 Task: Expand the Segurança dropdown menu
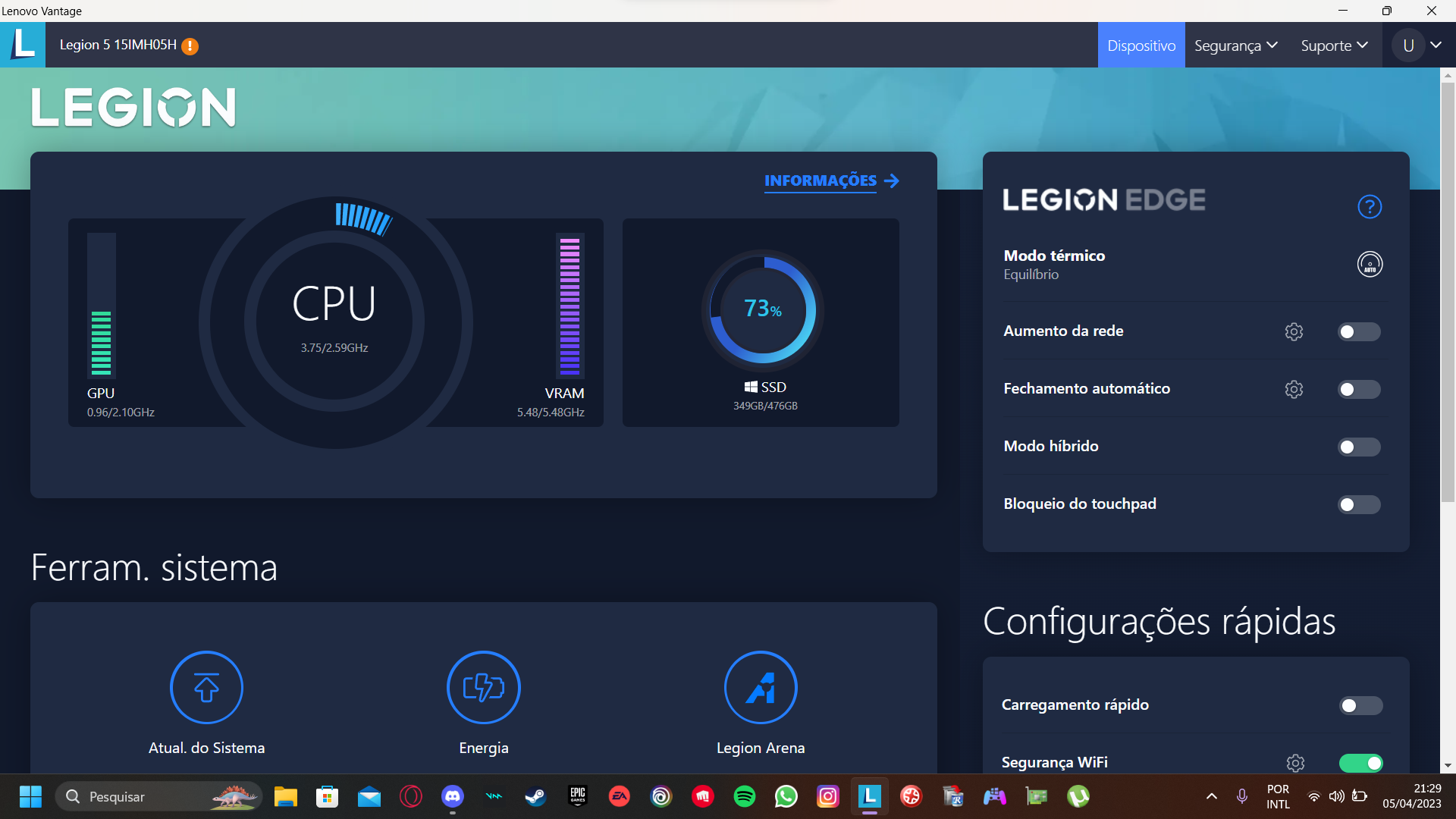click(1236, 45)
